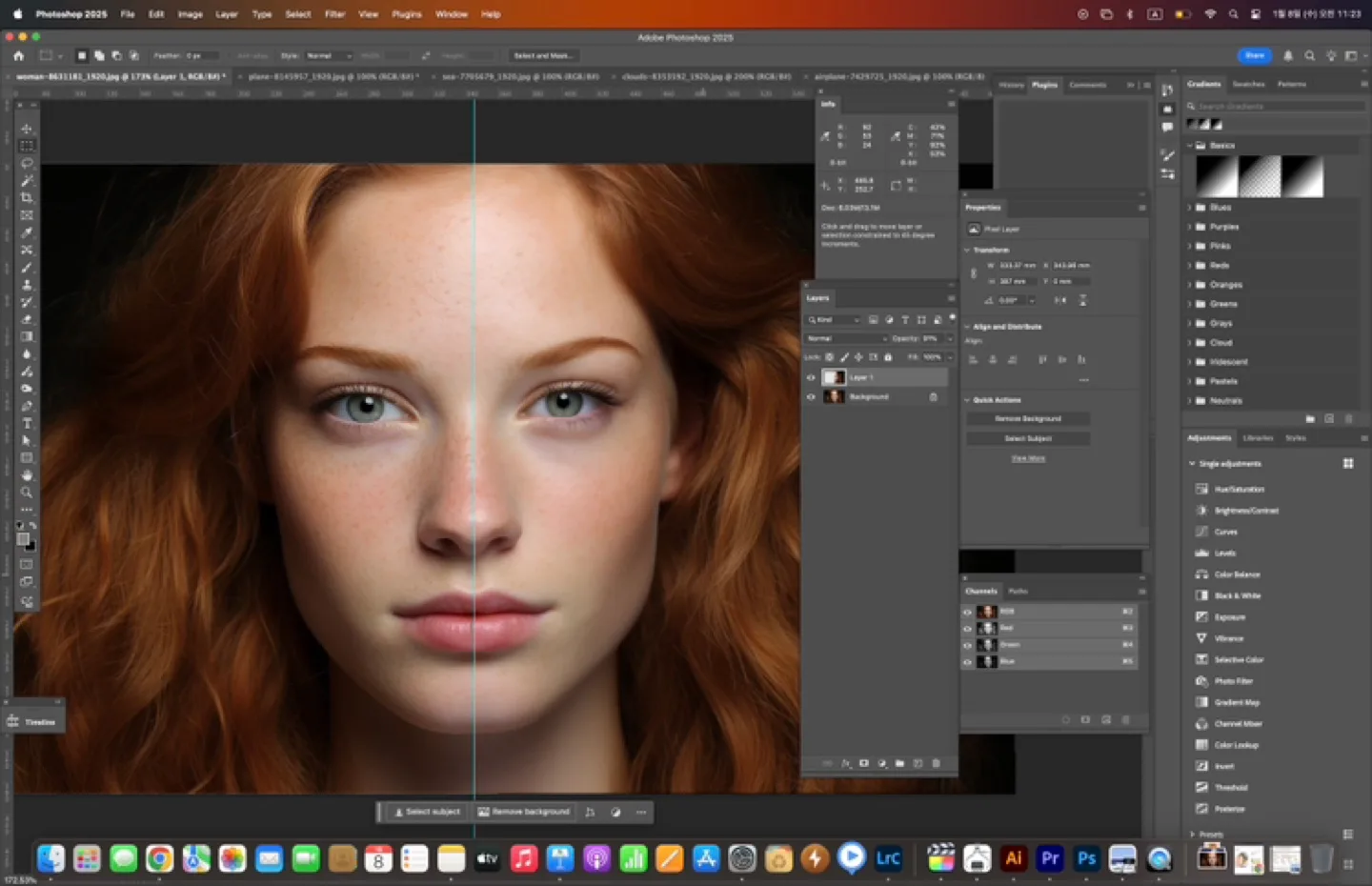
Task: Open the layer Kind filter dropdown
Action: click(x=834, y=320)
